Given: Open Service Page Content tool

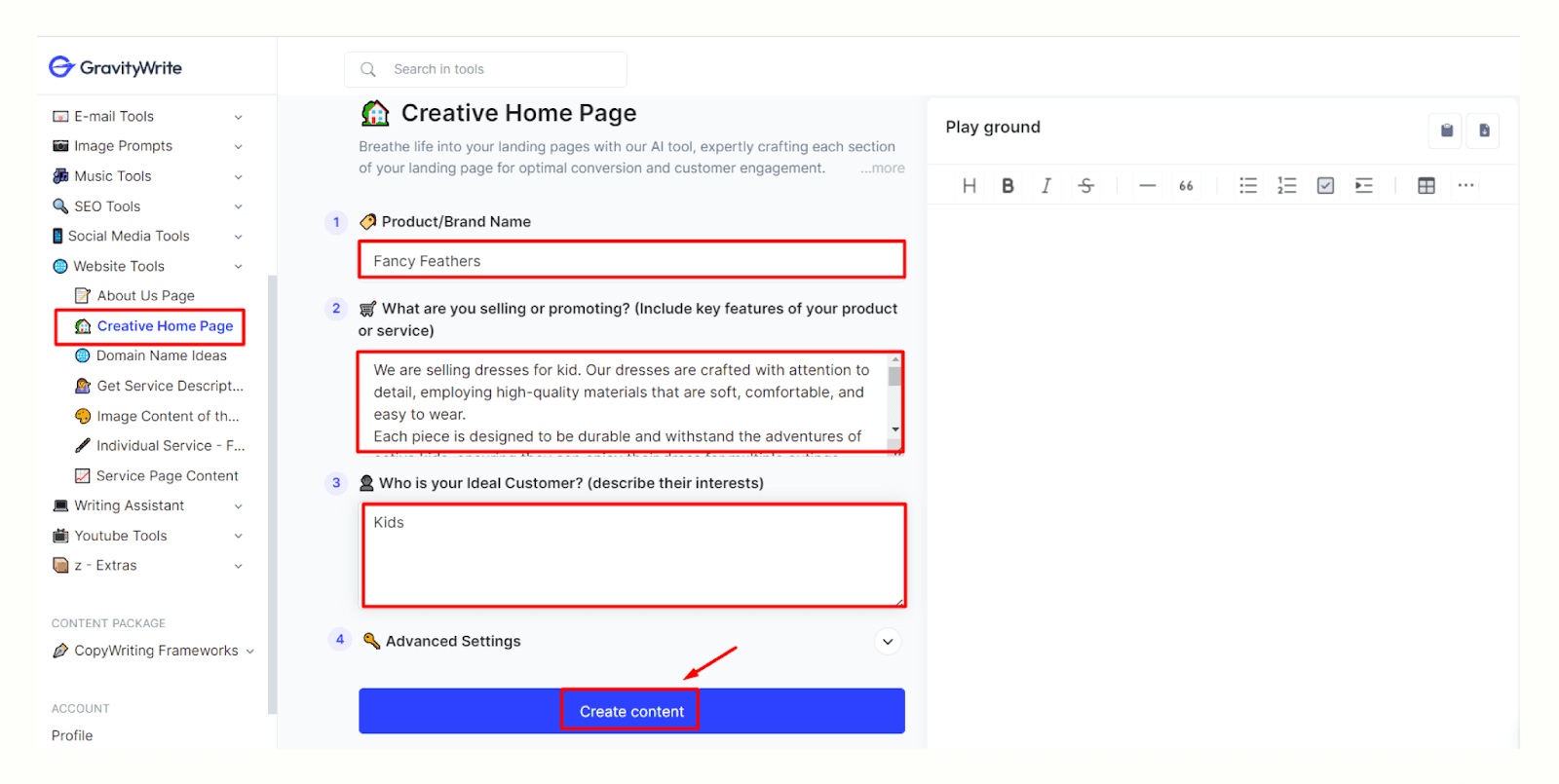Looking at the screenshot, I should [x=157, y=476].
